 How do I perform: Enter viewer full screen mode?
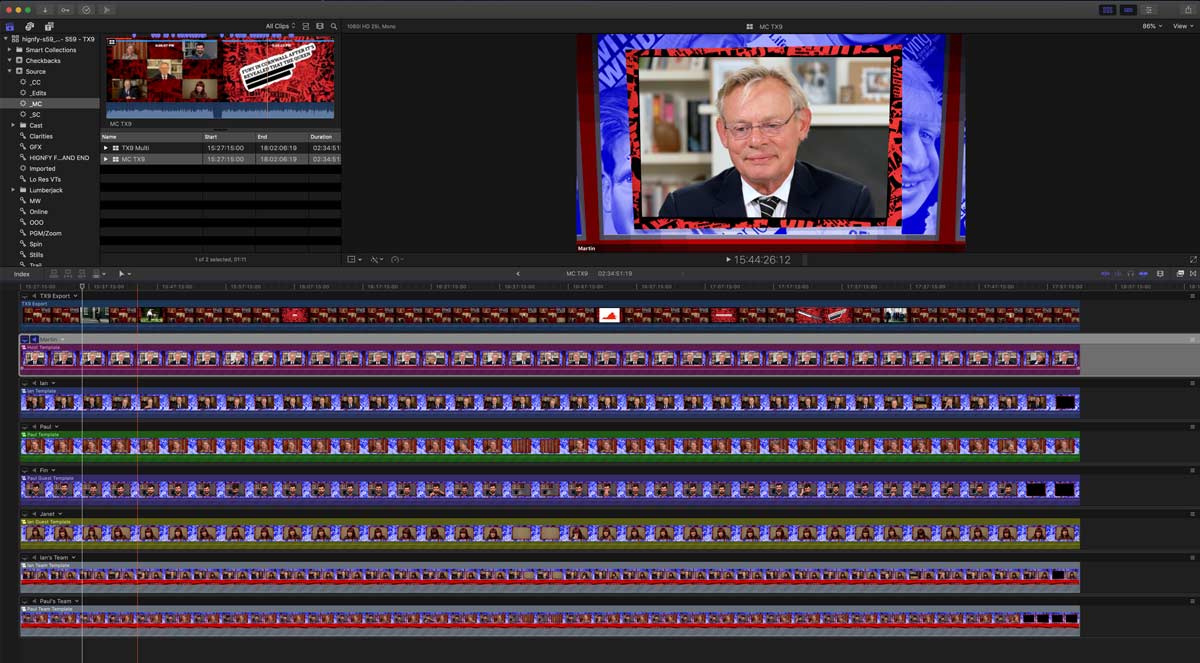(1193, 259)
